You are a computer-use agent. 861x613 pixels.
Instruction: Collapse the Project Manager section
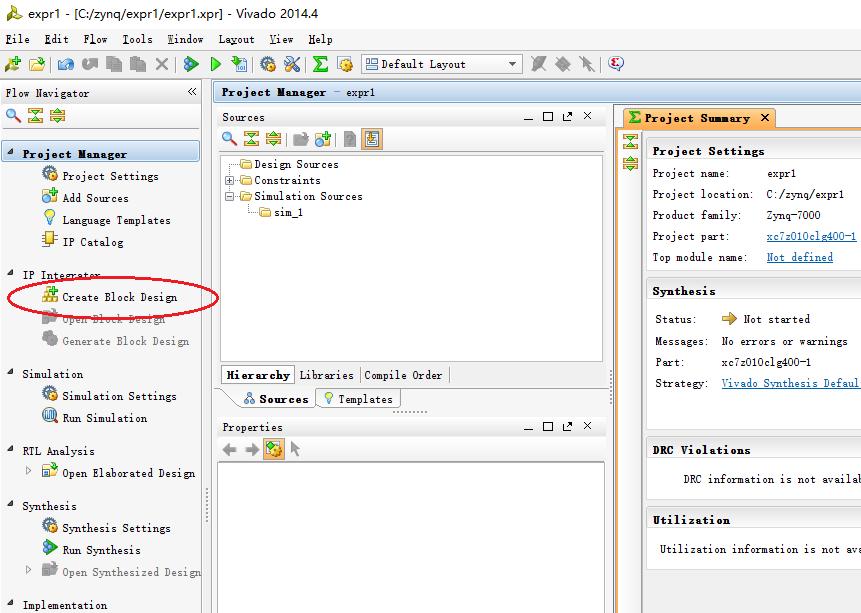pyautogui.click(x=11, y=154)
